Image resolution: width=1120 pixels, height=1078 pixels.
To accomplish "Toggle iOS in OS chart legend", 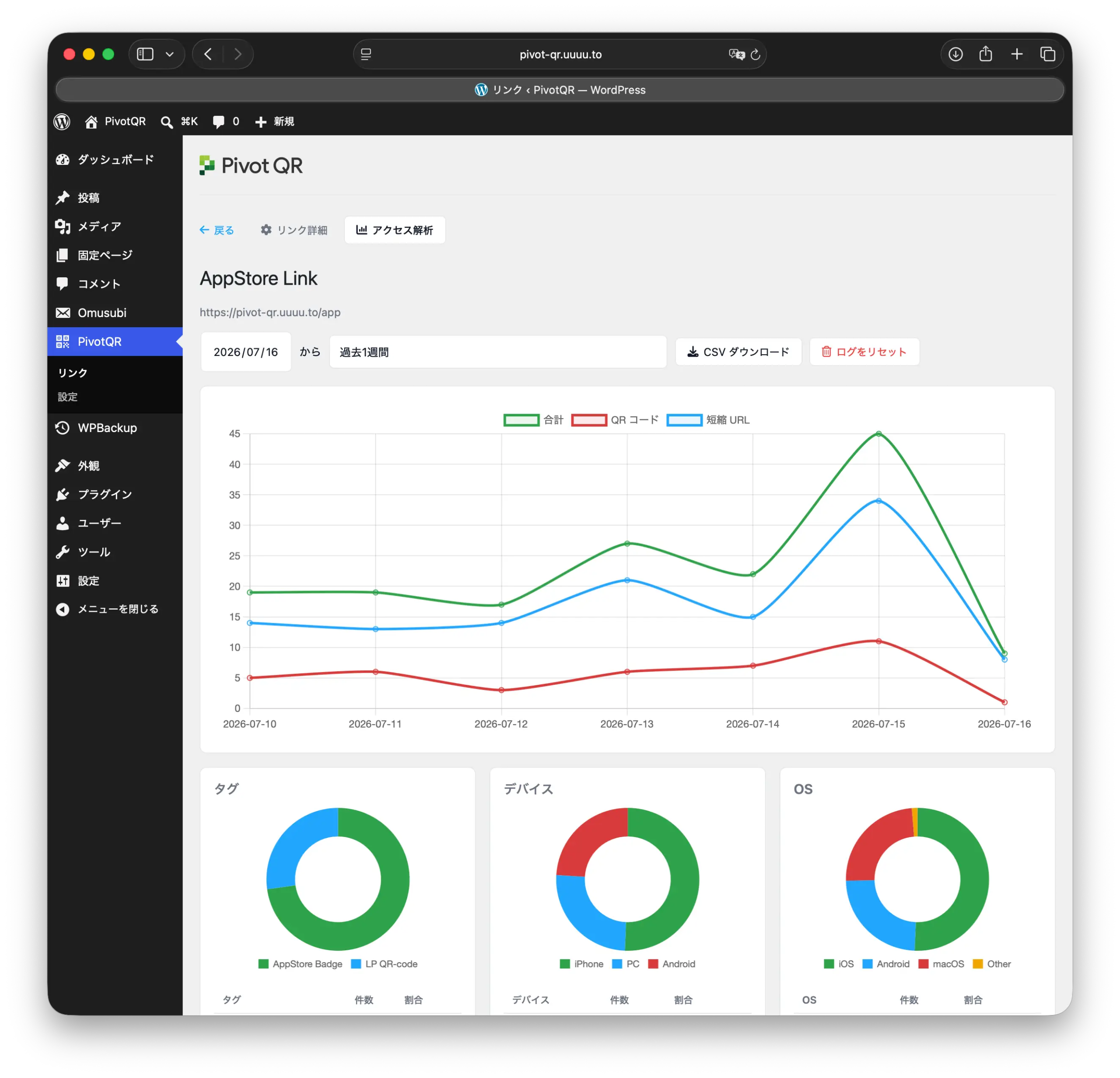I will [839, 964].
